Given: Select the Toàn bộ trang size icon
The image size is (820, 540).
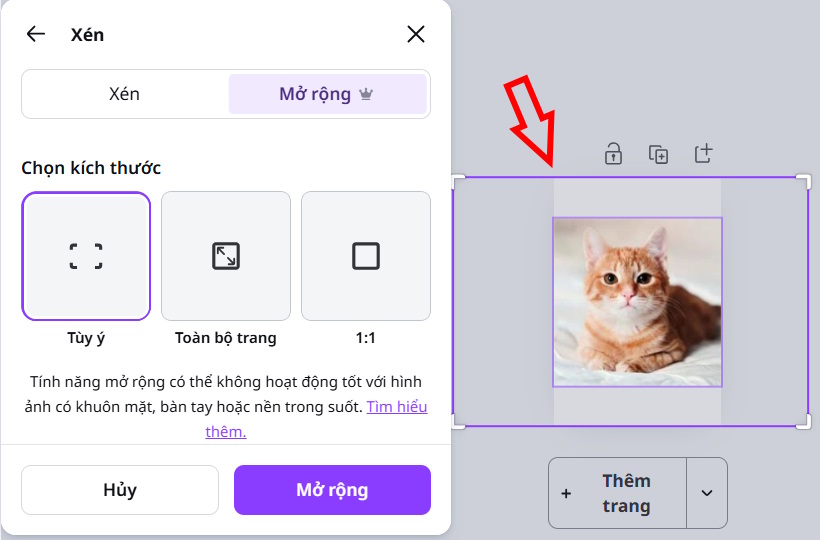Looking at the screenshot, I should [x=226, y=256].
